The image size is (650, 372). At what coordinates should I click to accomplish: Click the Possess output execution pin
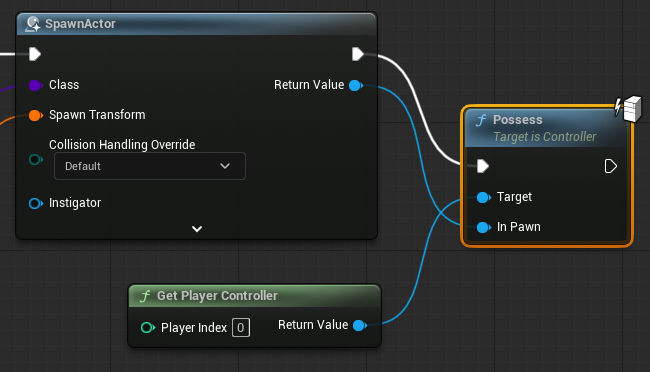tap(611, 166)
